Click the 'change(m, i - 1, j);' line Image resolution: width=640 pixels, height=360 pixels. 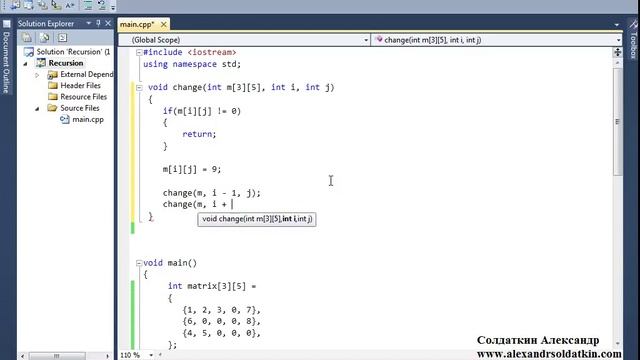211,193
